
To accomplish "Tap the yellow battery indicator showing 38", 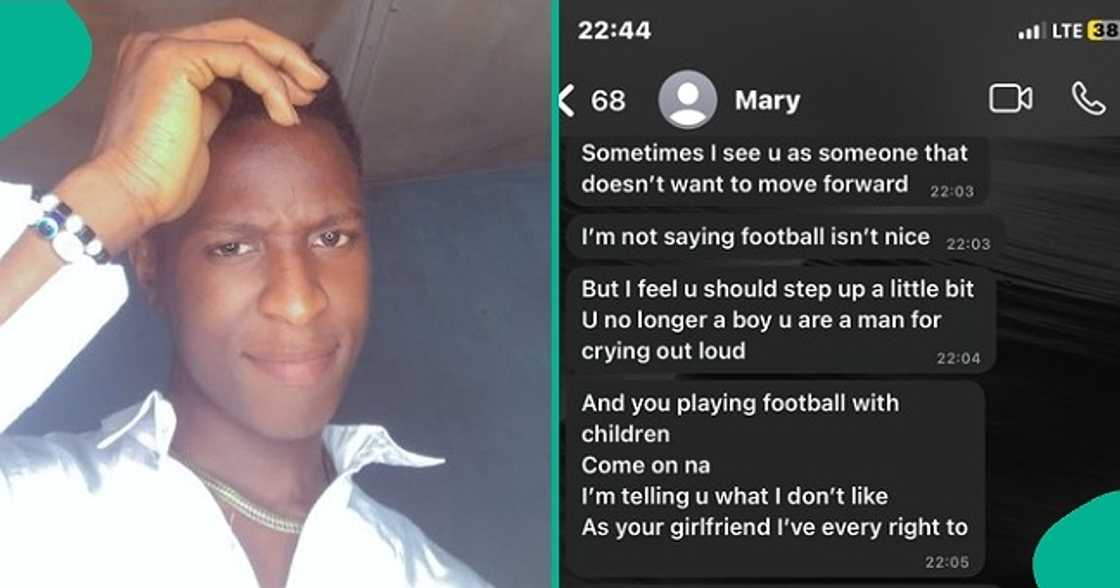I will click(x=1103, y=31).
